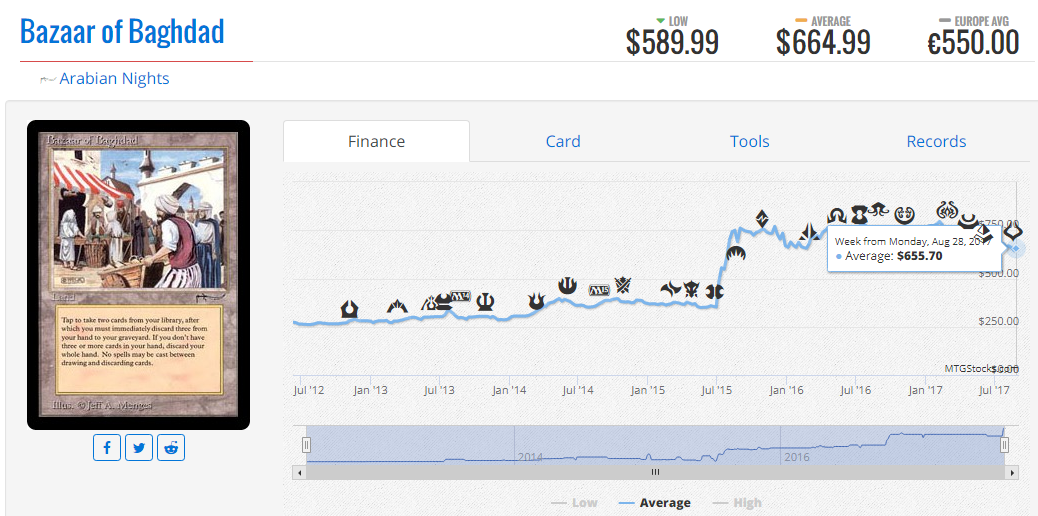The width and height of the screenshot is (1038, 516).
Task: Select the M14 core set marker
Action: [459, 296]
